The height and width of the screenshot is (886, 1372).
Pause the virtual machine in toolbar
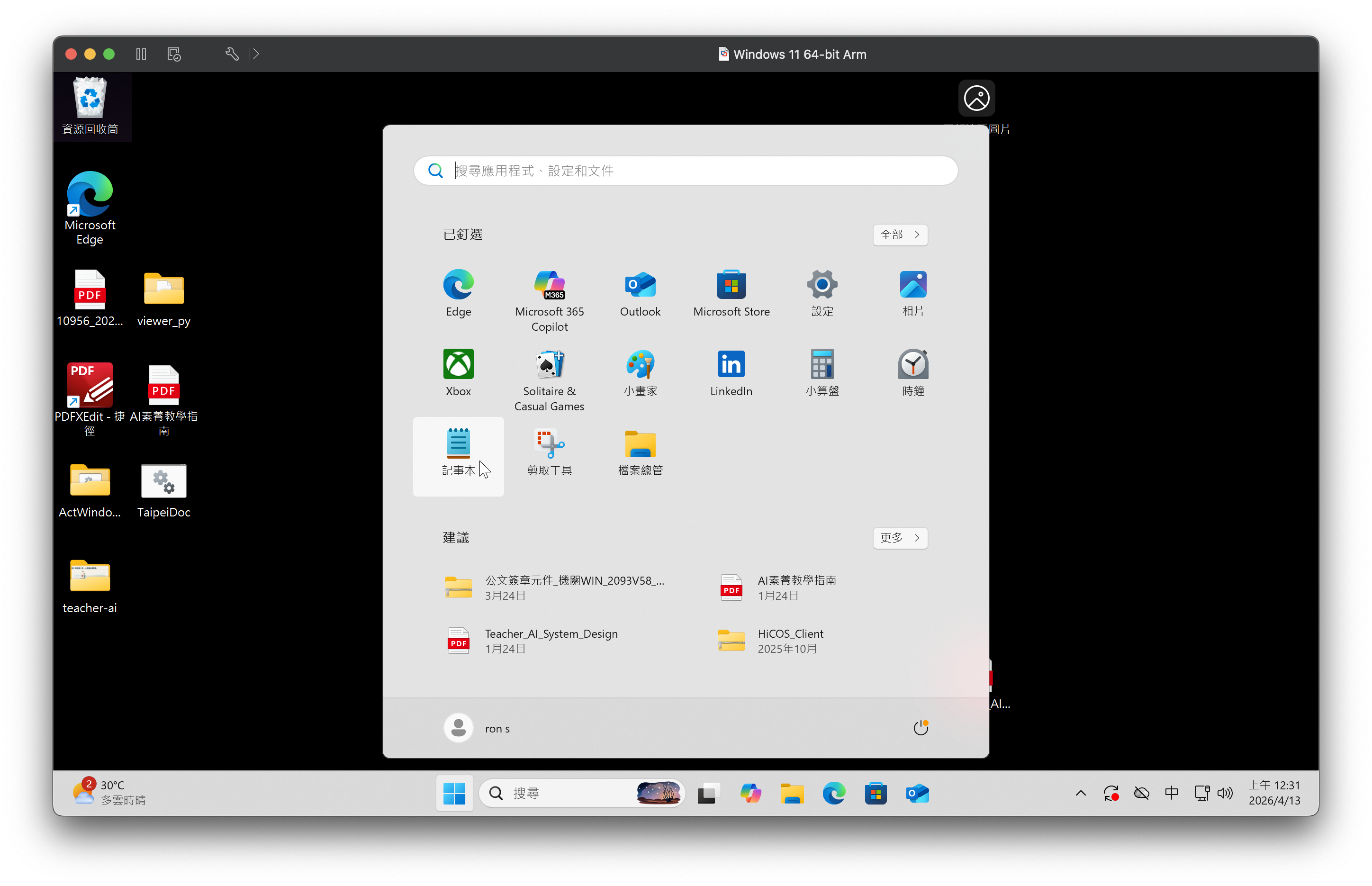click(x=141, y=54)
